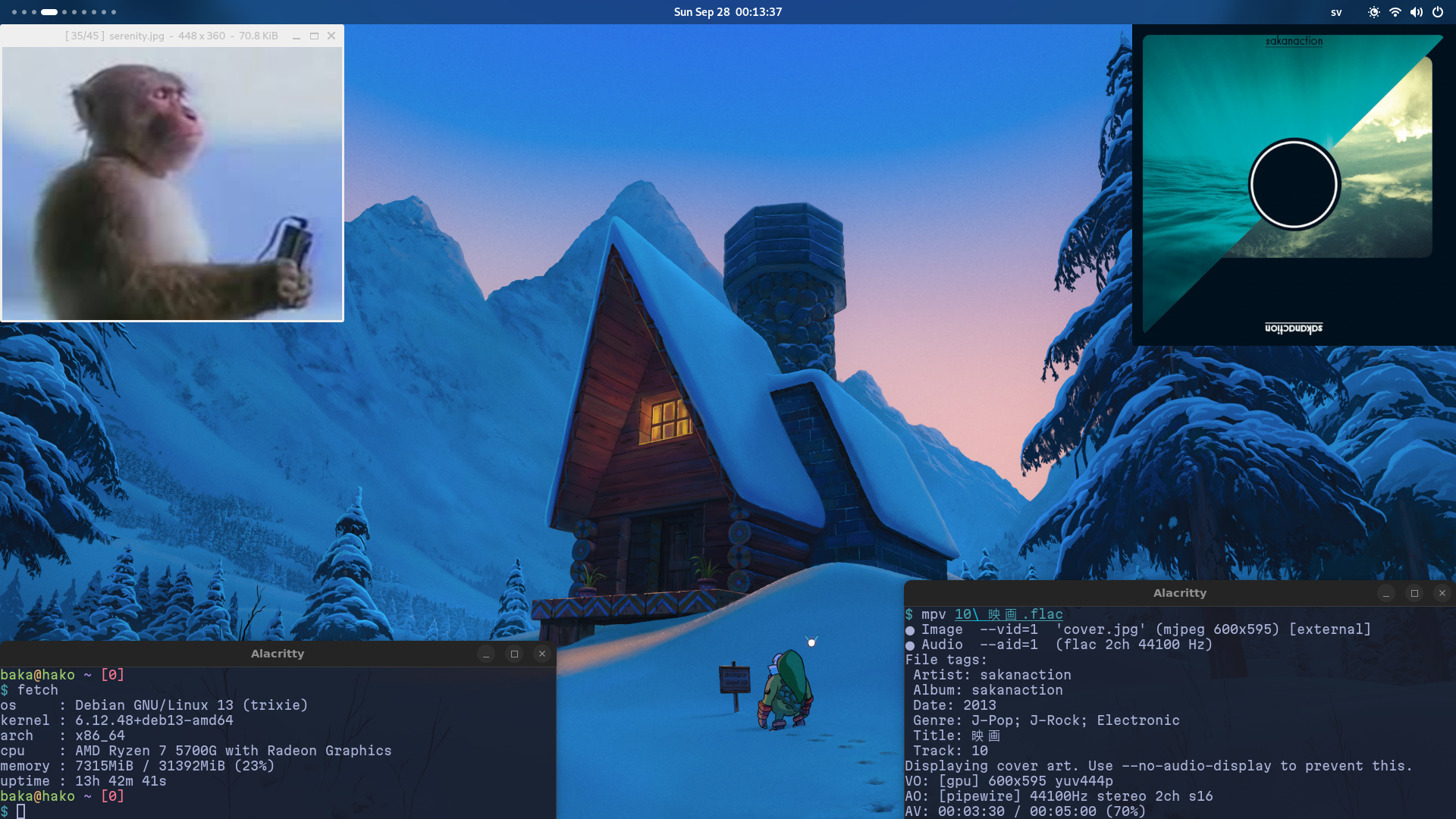Screen dimensions: 1456x819
Task: Click the title bar of the mpv Alacritty
Action: click(1179, 593)
